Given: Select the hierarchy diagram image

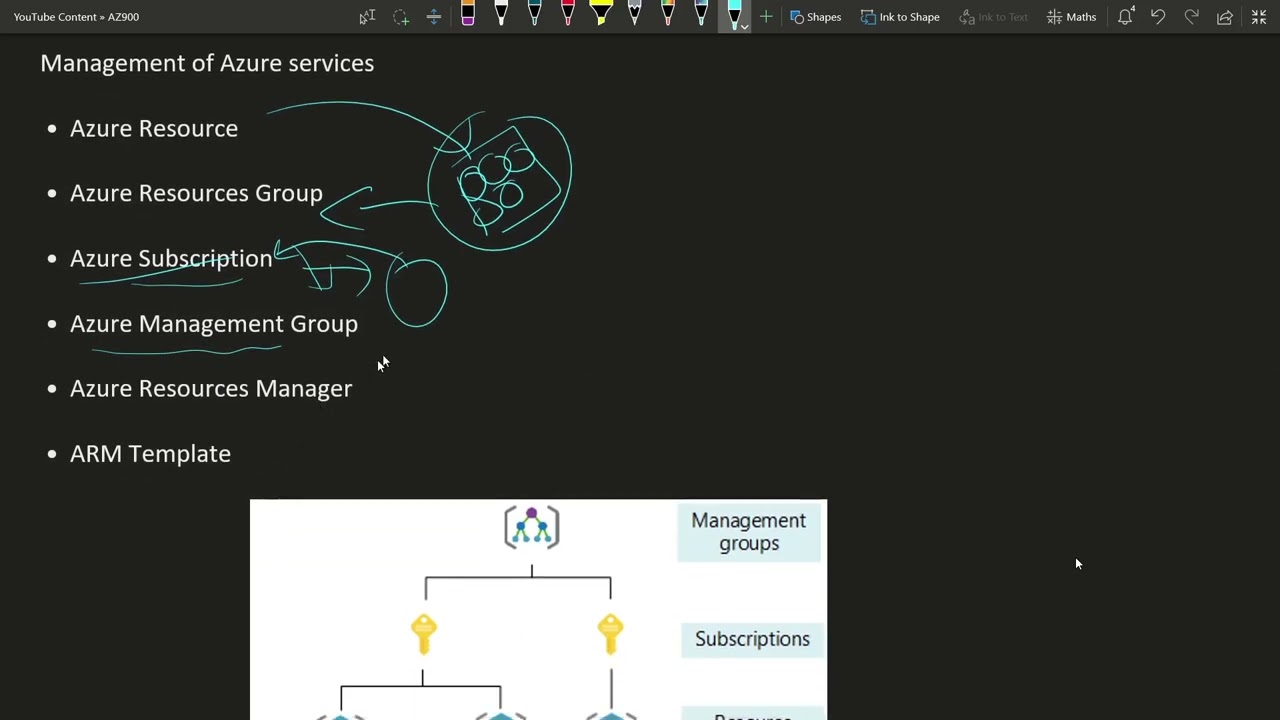Looking at the screenshot, I should click(x=538, y=609).
